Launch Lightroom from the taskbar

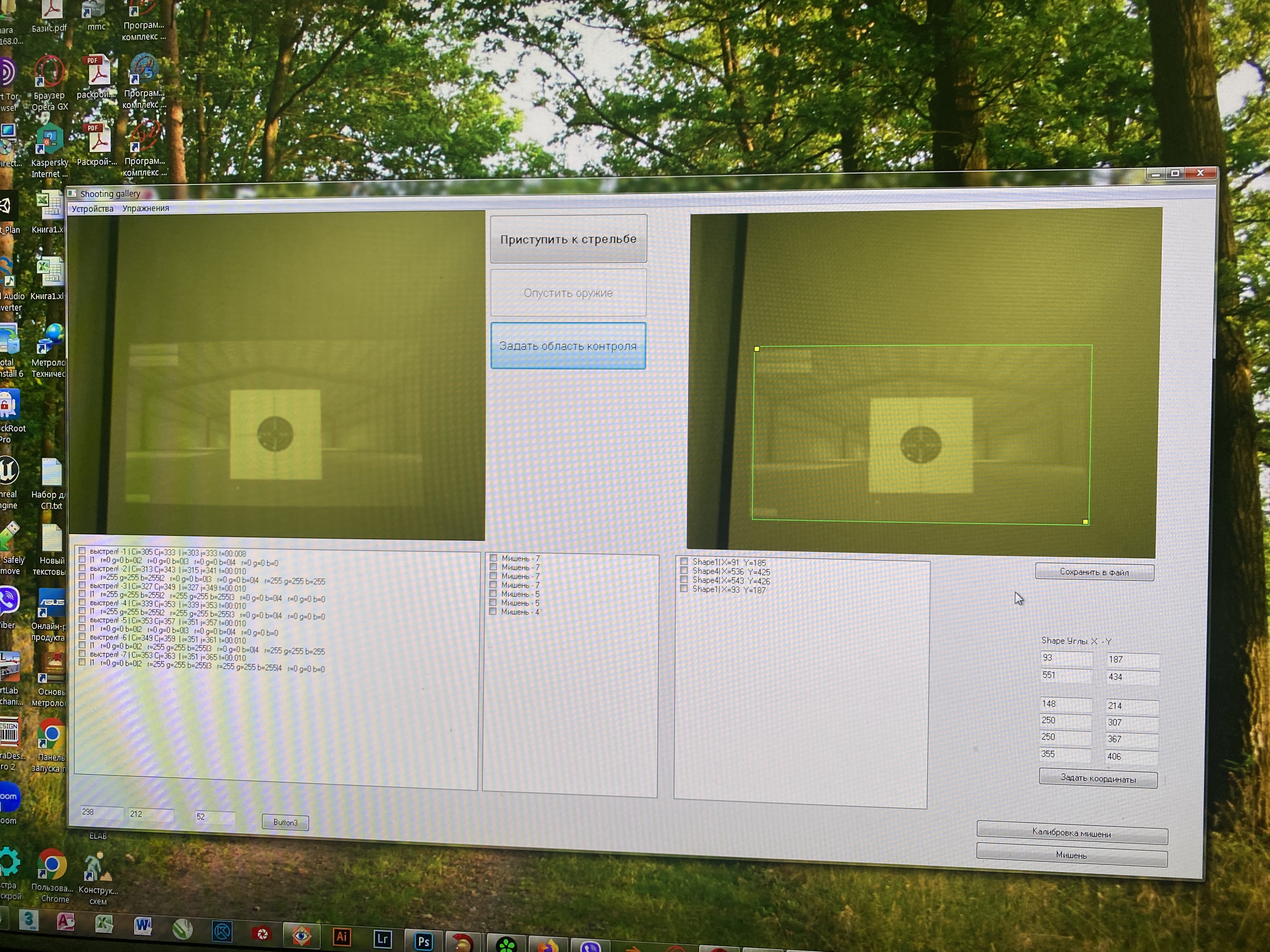tap(382, 939)
